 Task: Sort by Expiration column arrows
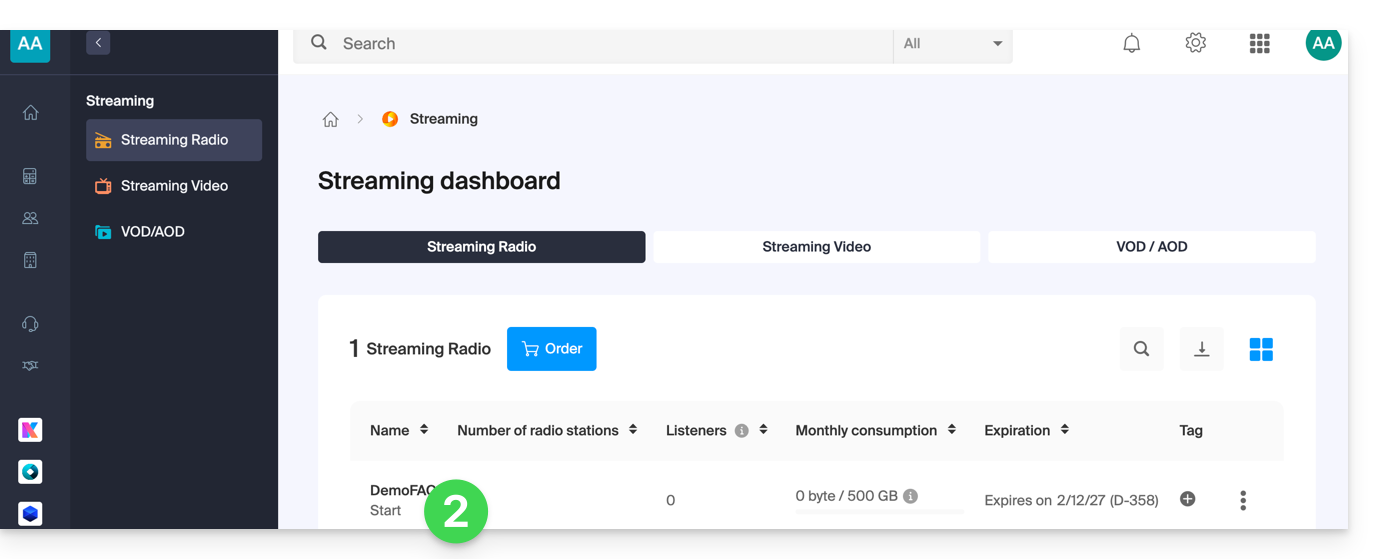coord(1064,430)
